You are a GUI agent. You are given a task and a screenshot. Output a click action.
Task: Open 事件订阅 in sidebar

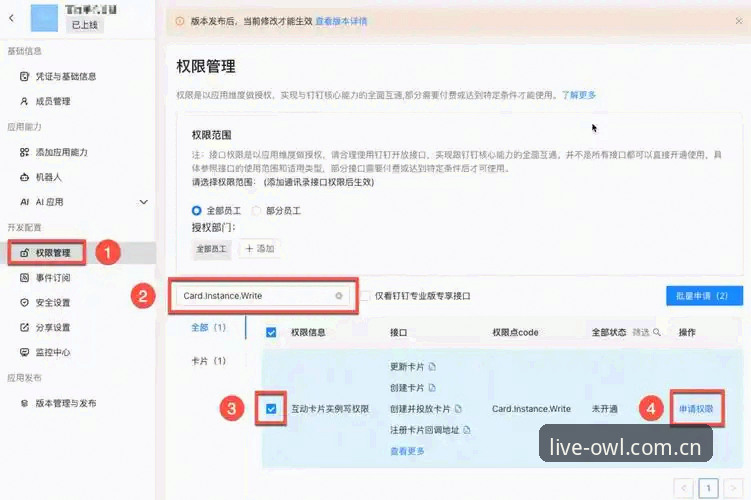click(x=46, y=277)
